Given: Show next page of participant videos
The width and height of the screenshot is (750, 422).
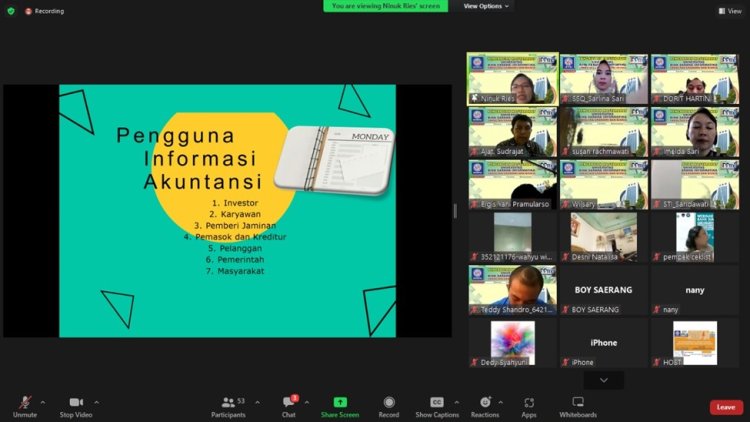Looking at the screenshot, I should (x=604, y=380).
